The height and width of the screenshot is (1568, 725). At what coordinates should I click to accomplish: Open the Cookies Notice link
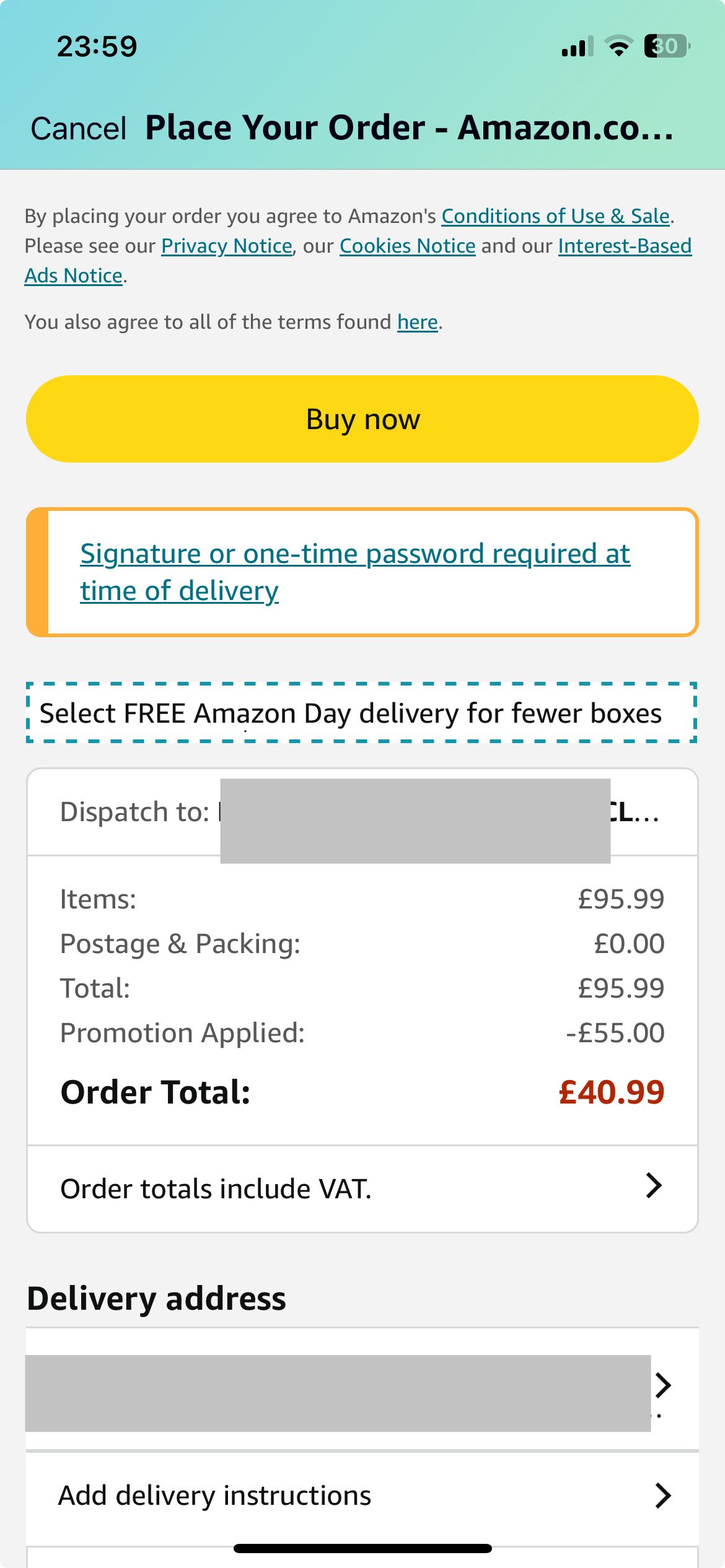pyautogui.click(x=407, y=246)
